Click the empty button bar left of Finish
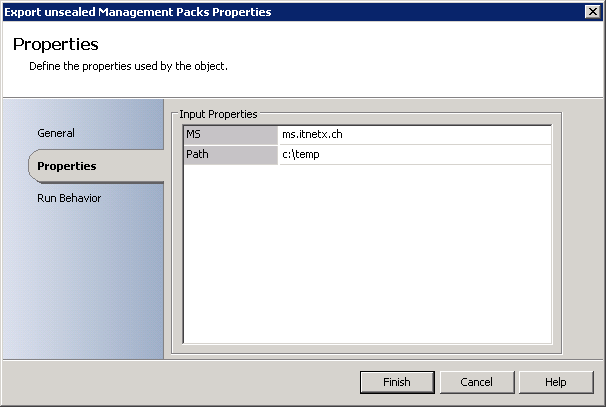 tap(180, 382)
